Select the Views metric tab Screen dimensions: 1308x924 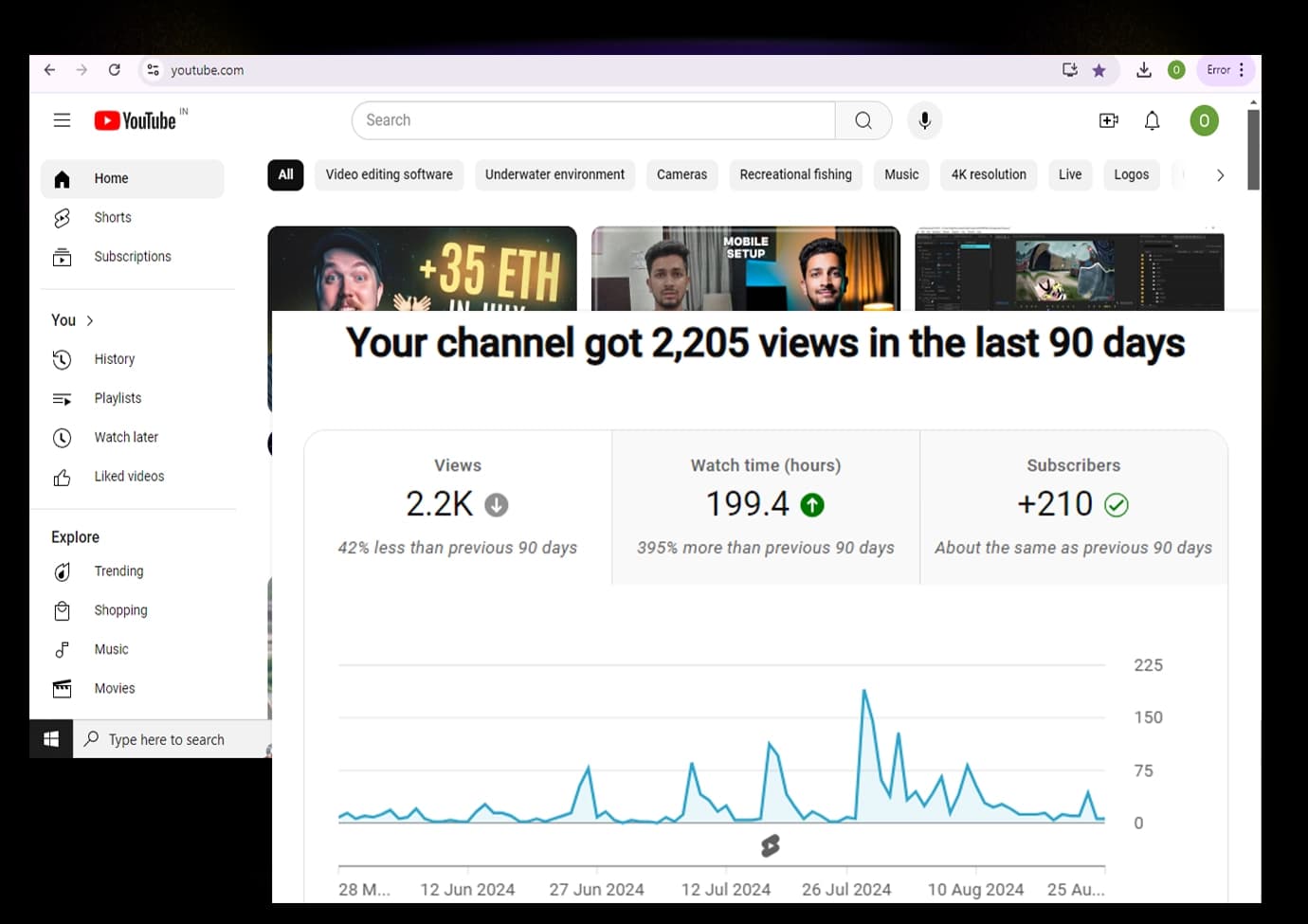coord(458,506)
